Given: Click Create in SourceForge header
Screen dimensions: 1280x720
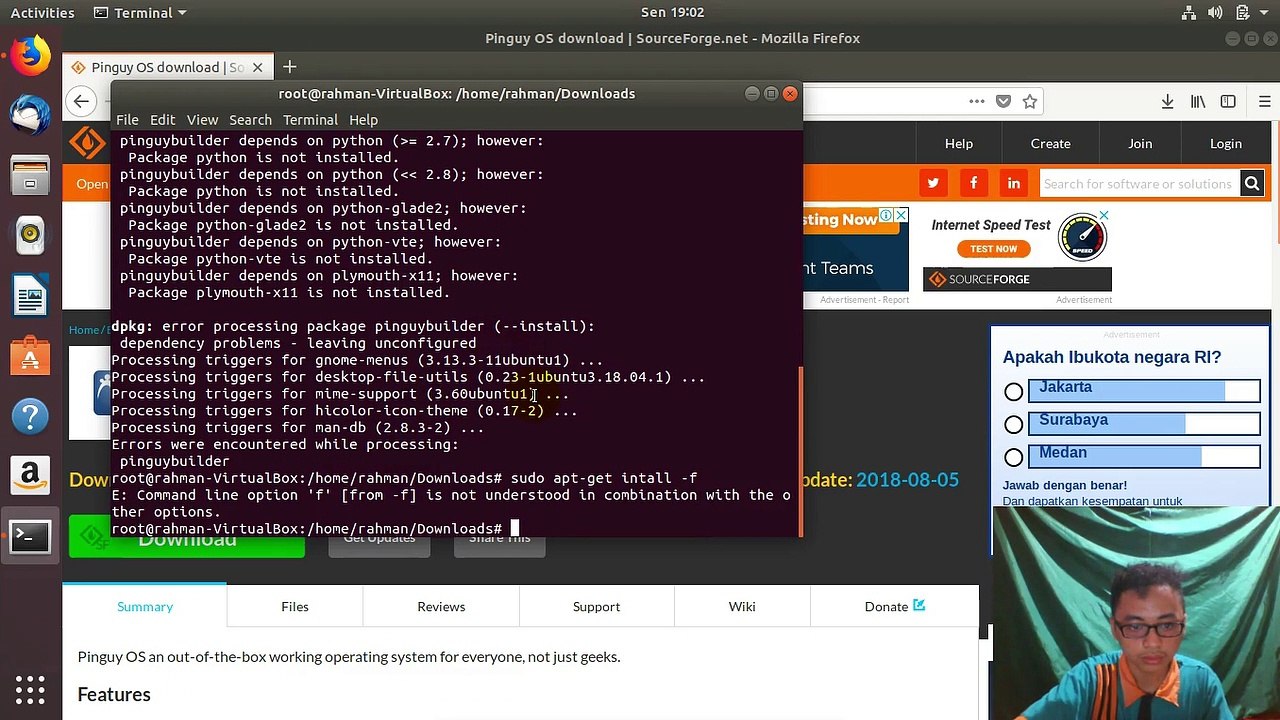Looking at the screenshot, I should (1050, 143).
